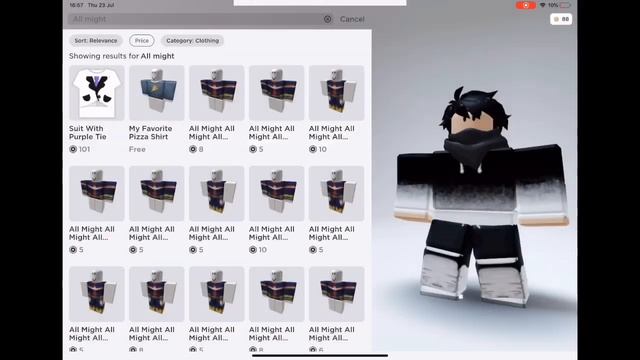The image size is (640, 360).
Task: Tap the 16:07 Thu 23 Jul clock
Action: pyautogui.click(x=92, y=5)
